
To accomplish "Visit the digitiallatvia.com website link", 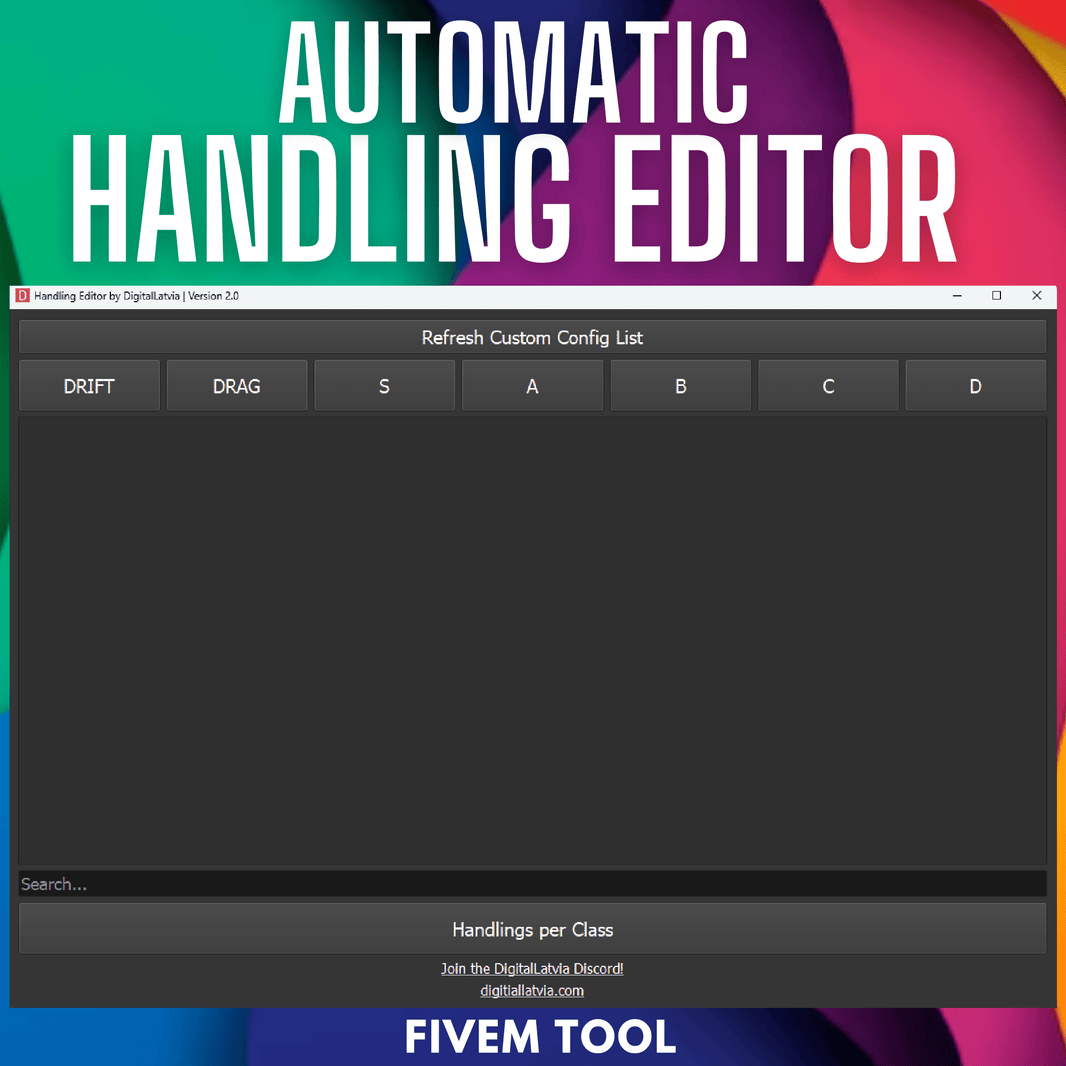I will [532, 990].
